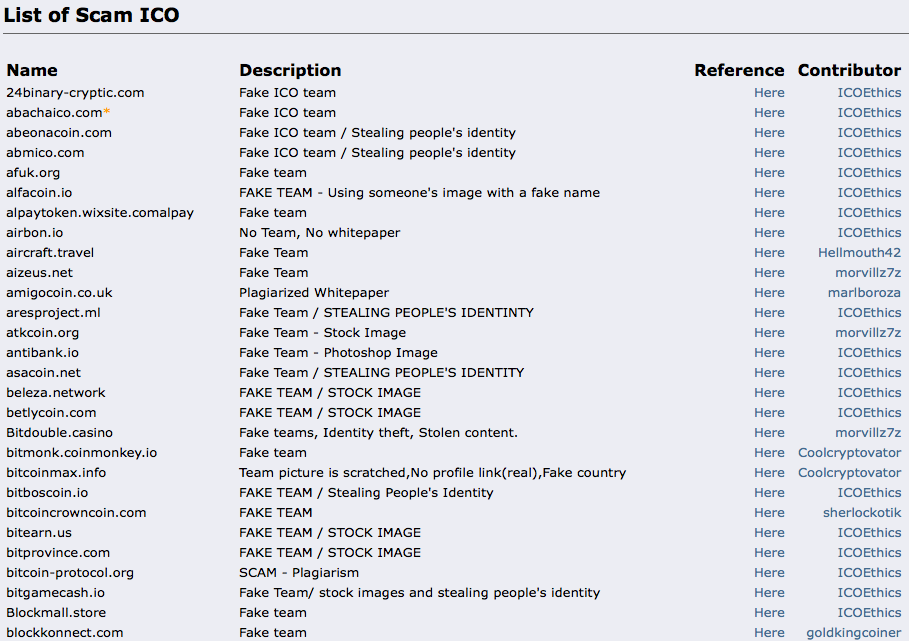Click the 'Here' link for amigocoin.co.uk

pos(769,293)
